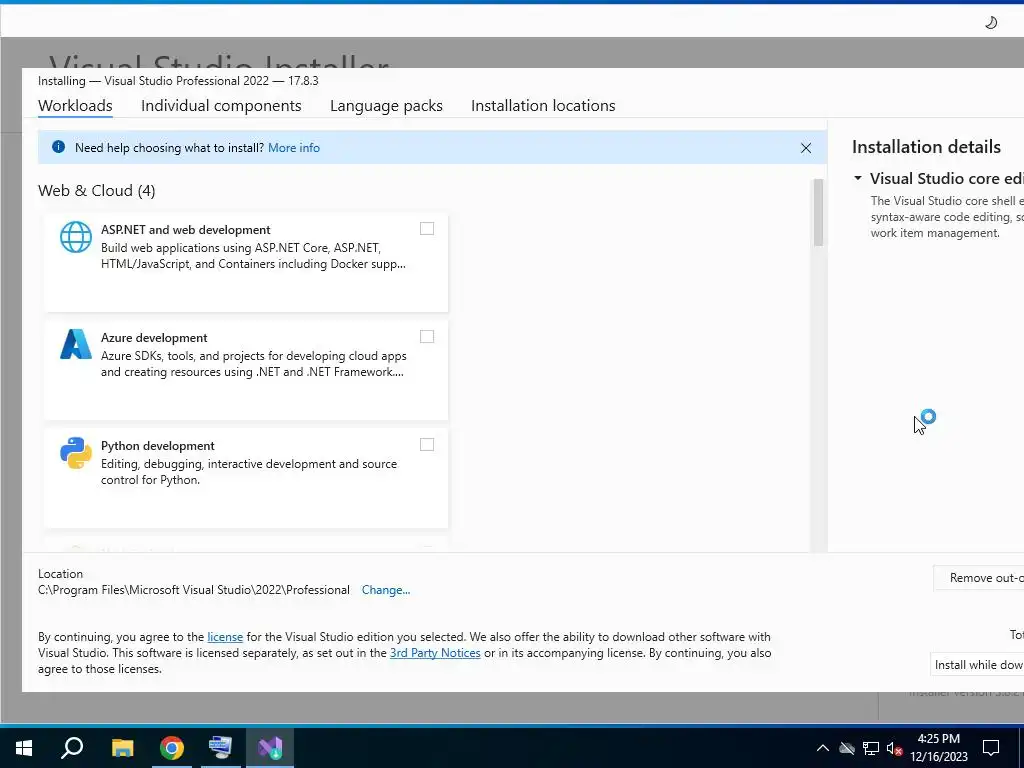Click the Installing Visual Studio Professional 2022 title
Viewport: 1024px width, 768px height.
(x=178, y=81)
